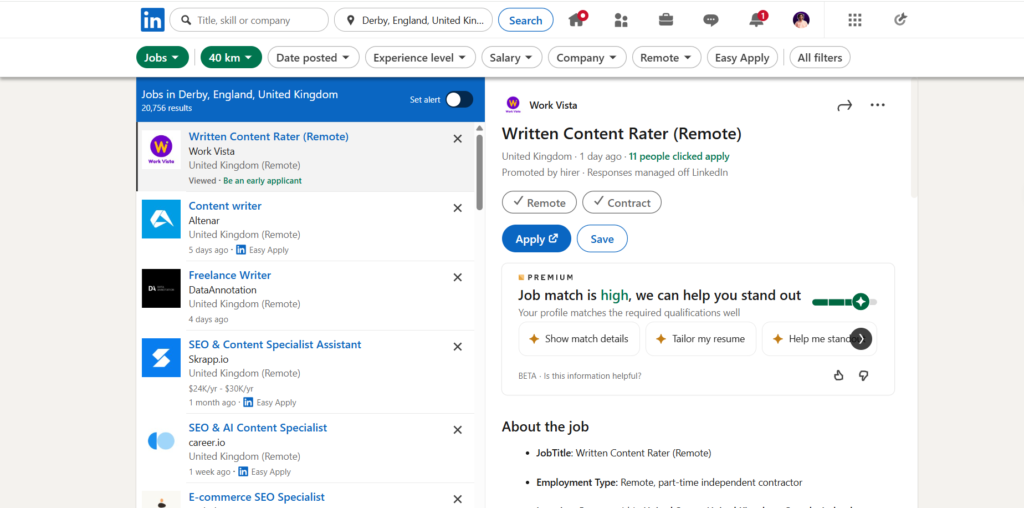Dismiss the E-commerce SEO Specialist job
Viewport: 1024px width, 508px height.
(458, 500)
